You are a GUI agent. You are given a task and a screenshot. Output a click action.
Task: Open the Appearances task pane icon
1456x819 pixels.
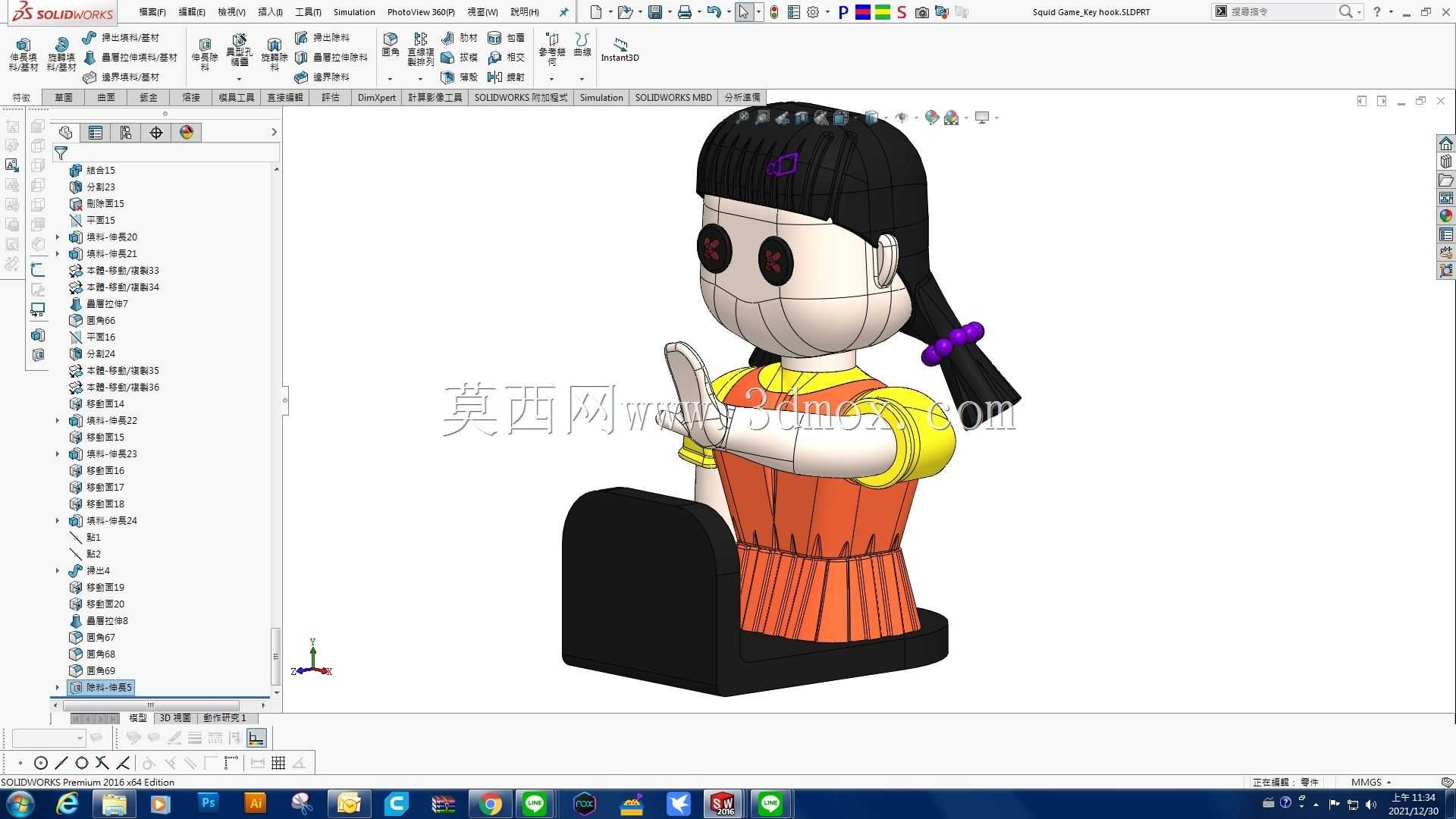pos(1446,216)
